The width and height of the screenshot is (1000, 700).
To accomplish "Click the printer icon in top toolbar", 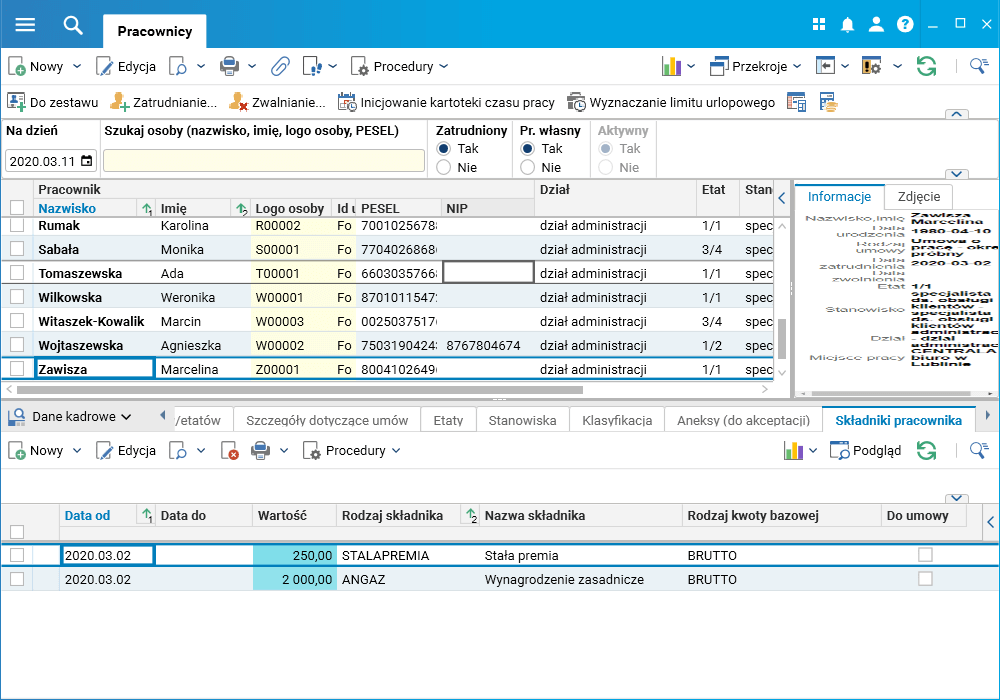I will pos(229,67).
